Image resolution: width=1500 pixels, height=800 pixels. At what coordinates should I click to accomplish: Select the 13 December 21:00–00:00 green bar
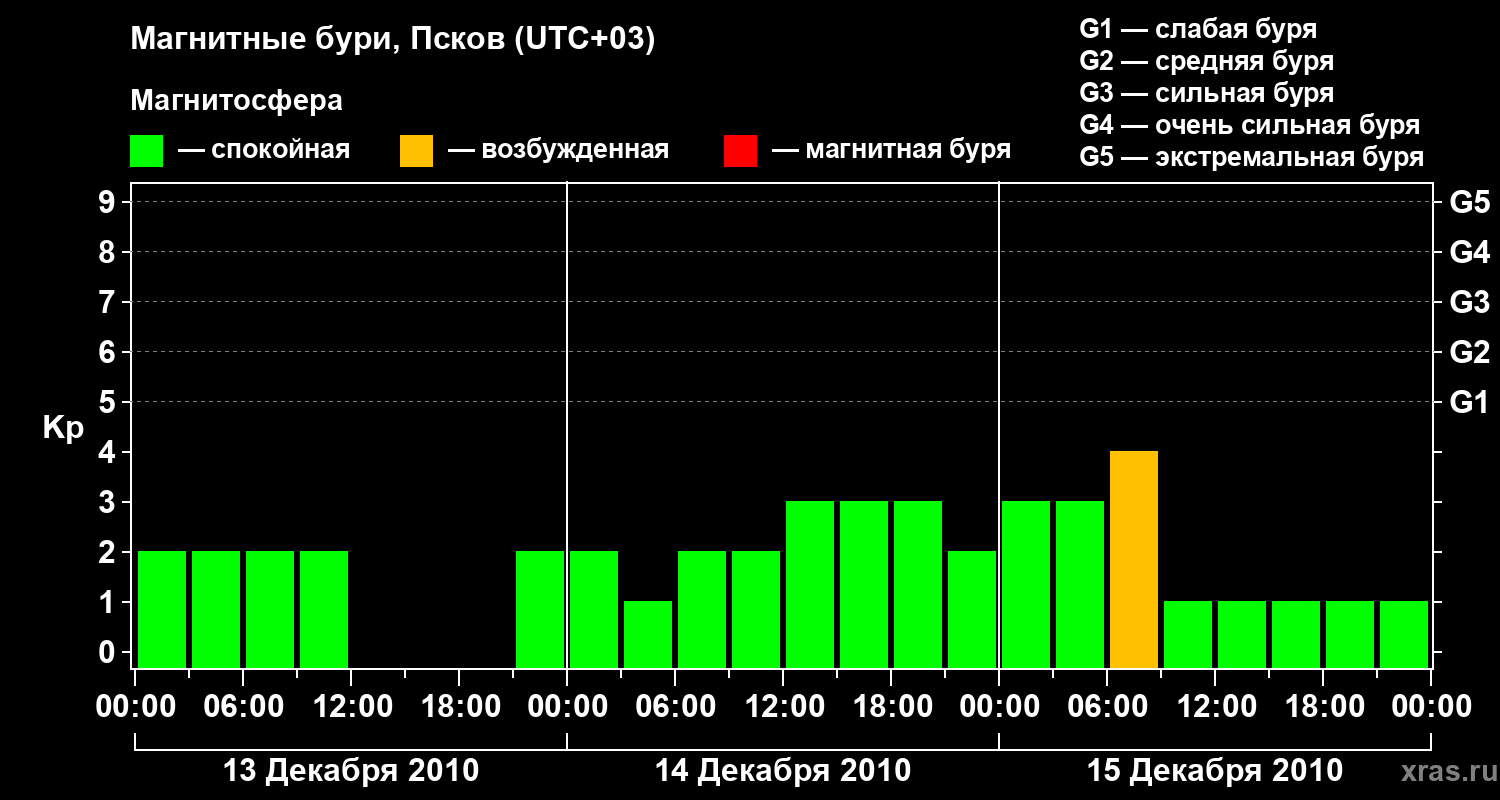tap(540, 609)
